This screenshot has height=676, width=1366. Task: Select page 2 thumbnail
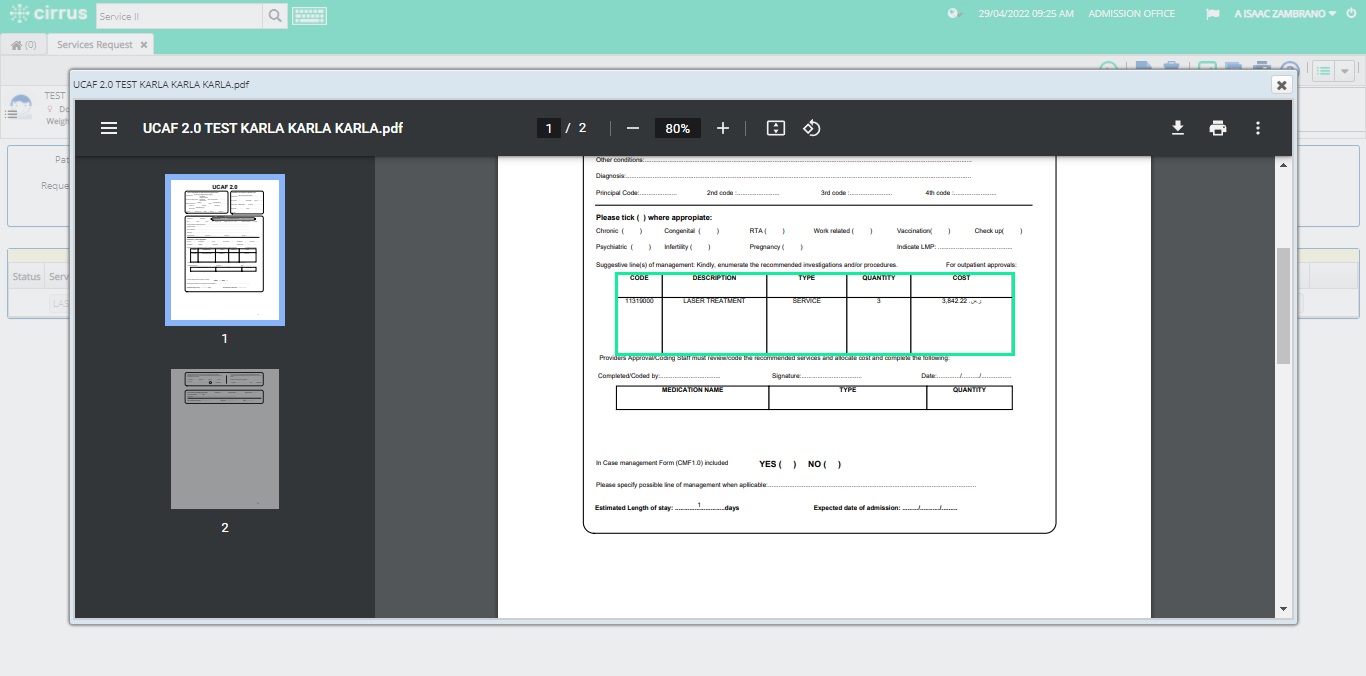tap(225, 439)
